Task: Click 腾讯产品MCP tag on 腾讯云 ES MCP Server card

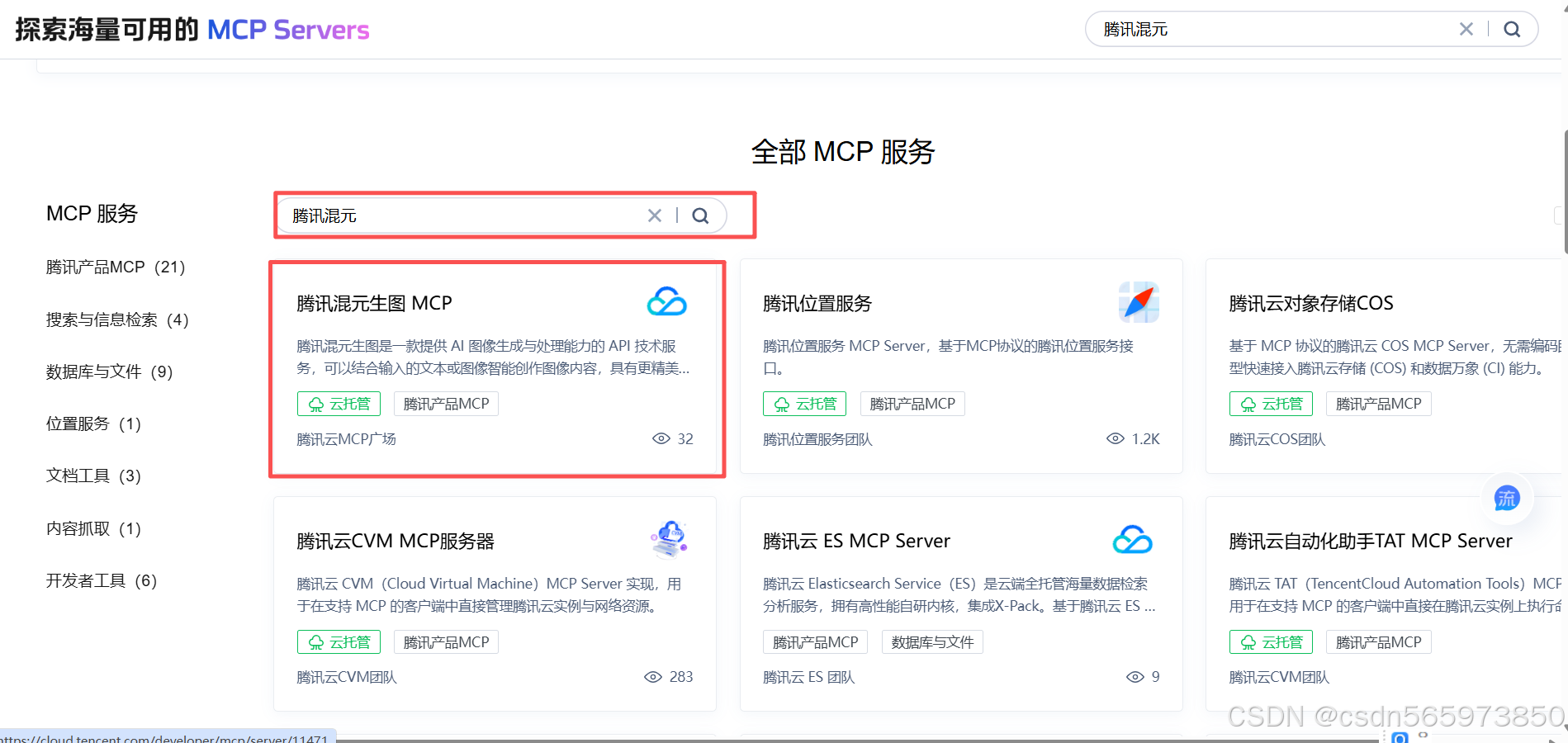Action: coord(816,642)
